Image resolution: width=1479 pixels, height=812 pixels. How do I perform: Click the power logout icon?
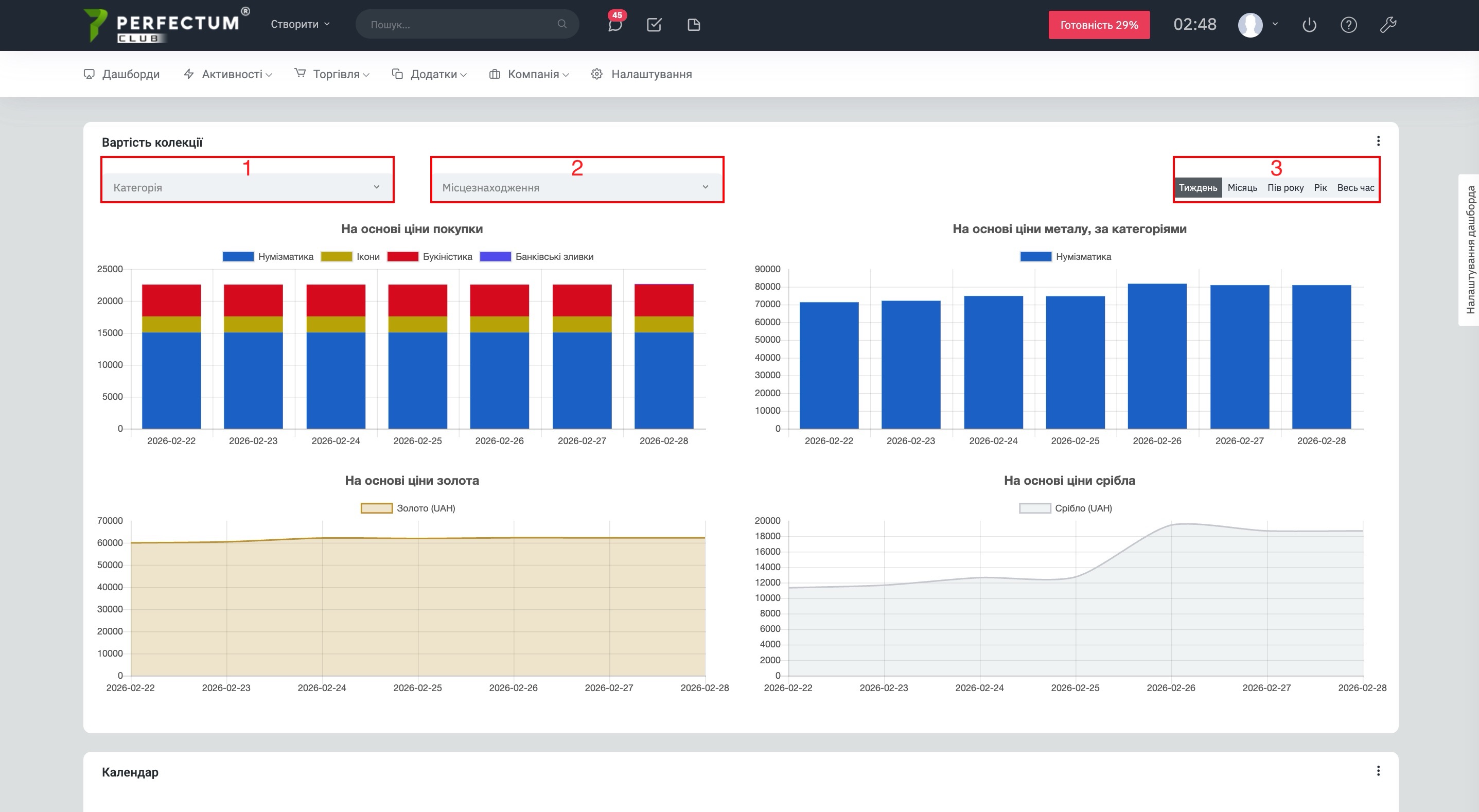point(1309,25)
